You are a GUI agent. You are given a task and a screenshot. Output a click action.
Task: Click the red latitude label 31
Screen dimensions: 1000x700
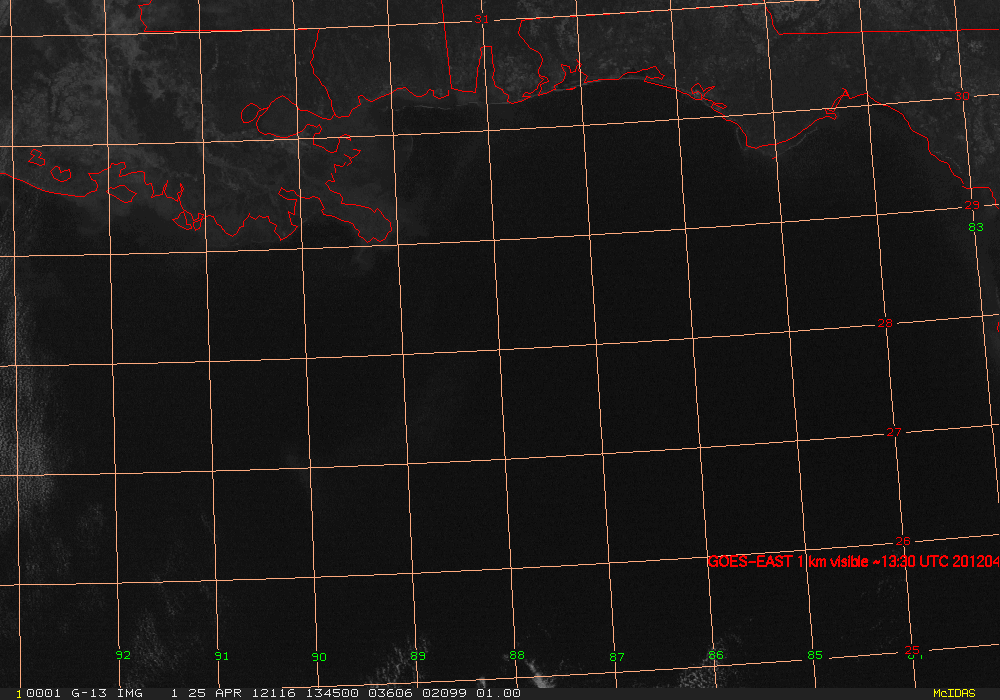[x=482, y=20]
